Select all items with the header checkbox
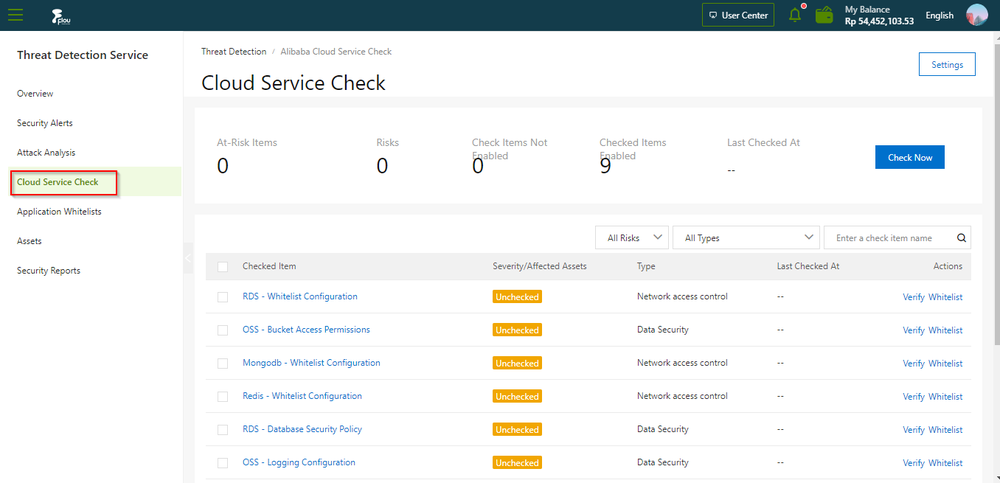Image resolution: width=1000 pixels, height=483 pixels. (x=223, y=267)
